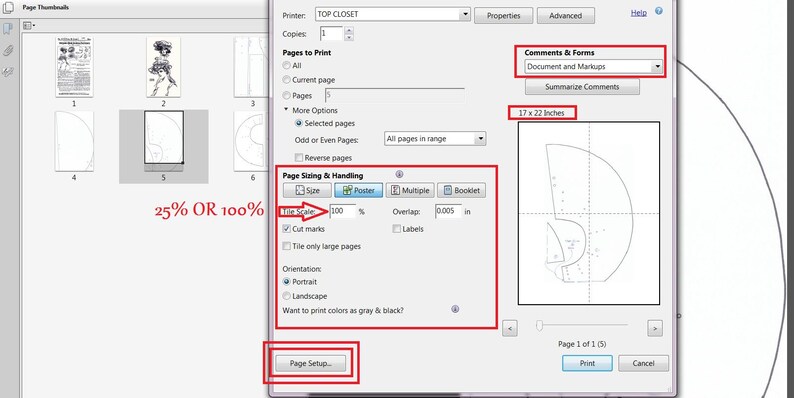
Task: Click the blue help question mark icon
Action: tap(658, 11)
